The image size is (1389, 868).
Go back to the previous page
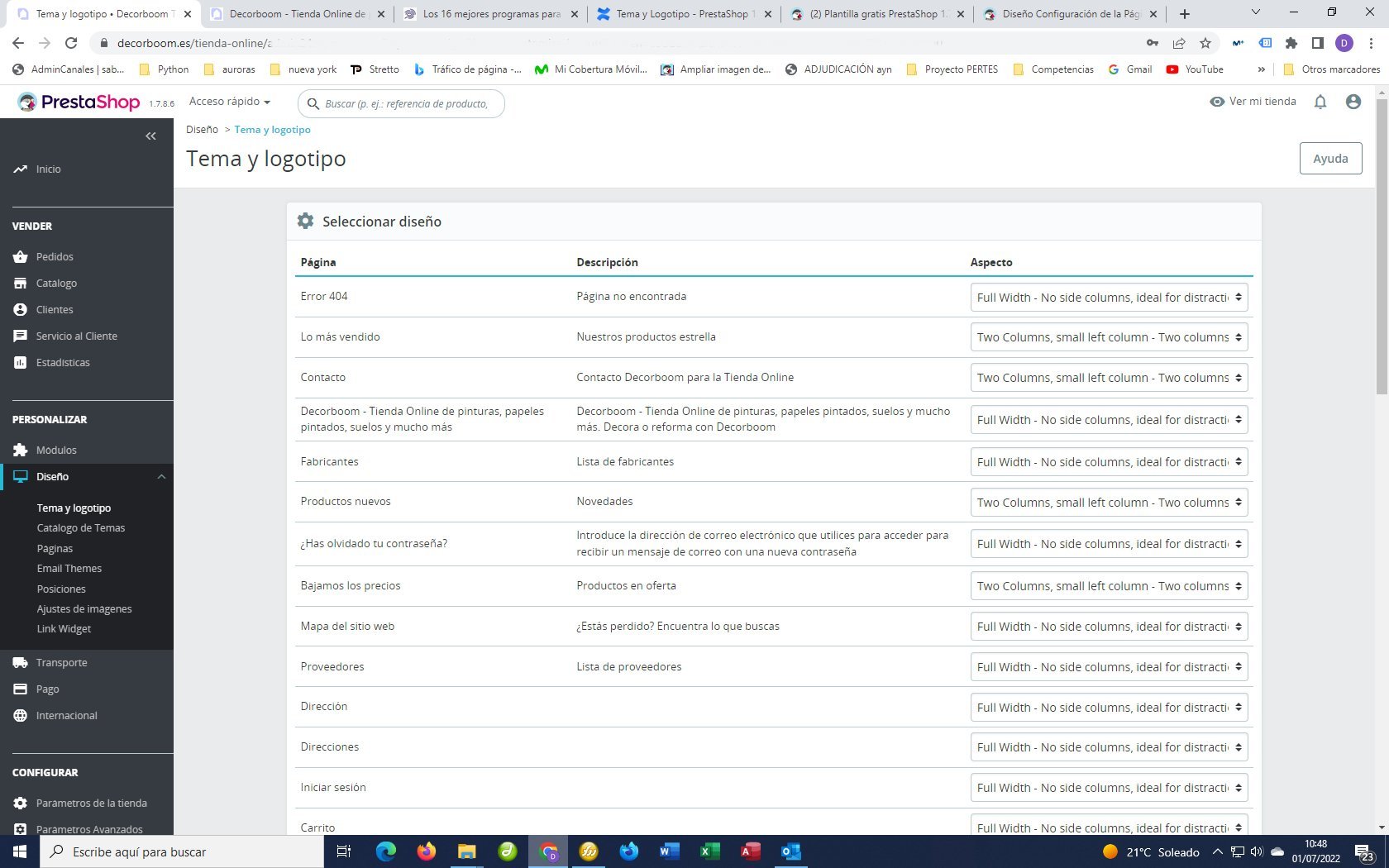[x=18, y=43]
